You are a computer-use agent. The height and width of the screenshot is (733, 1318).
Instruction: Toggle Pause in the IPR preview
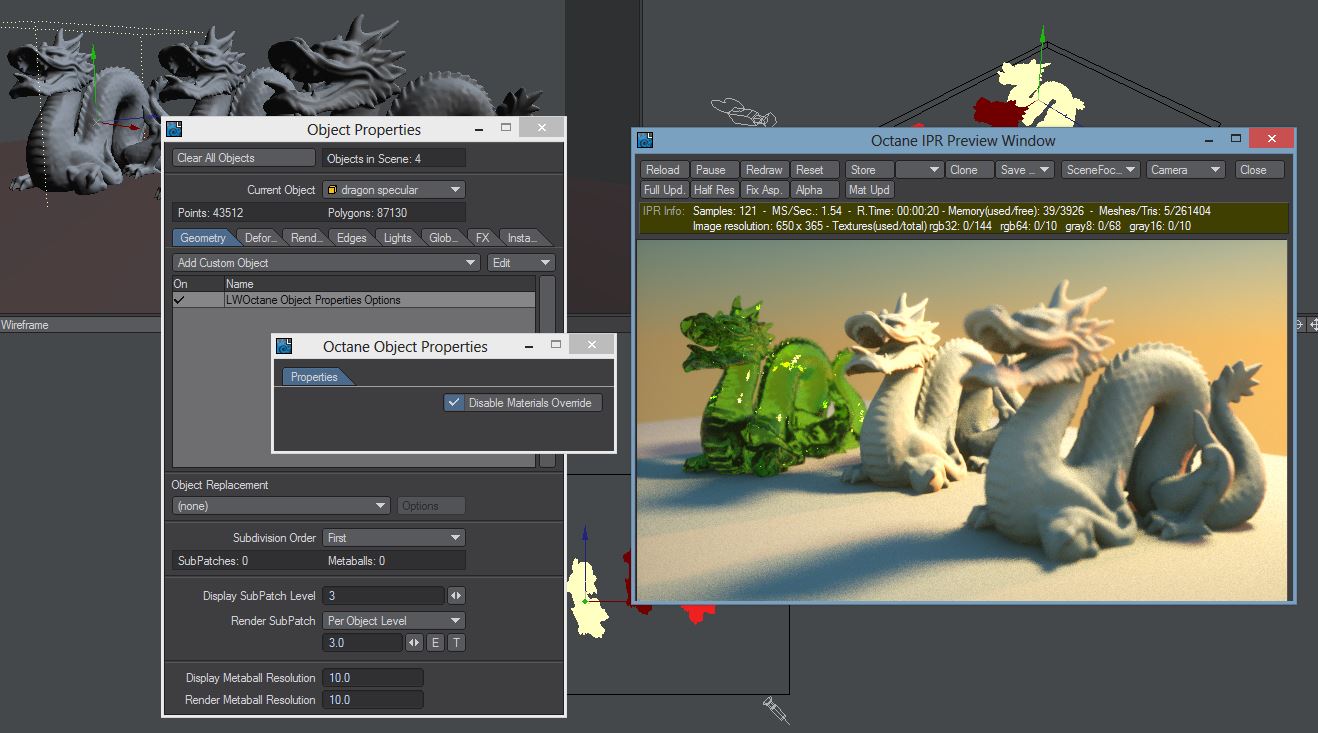pos(714,170)
